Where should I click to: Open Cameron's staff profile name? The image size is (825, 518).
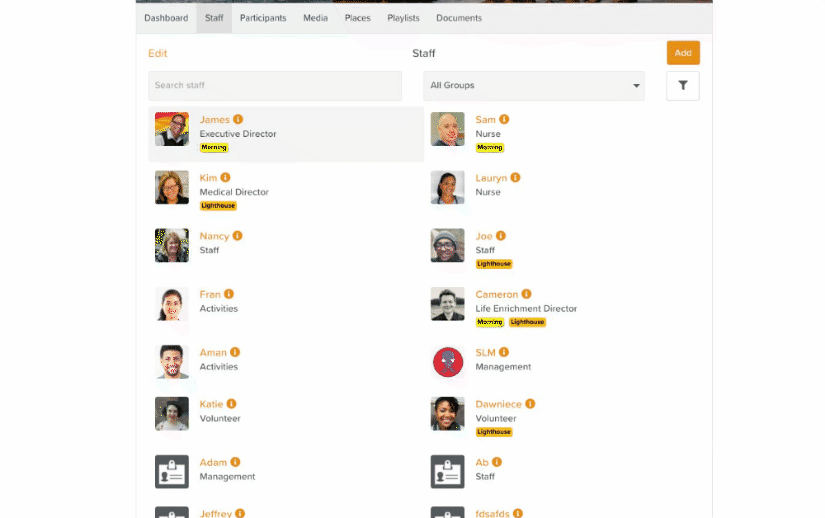(497, 294)
